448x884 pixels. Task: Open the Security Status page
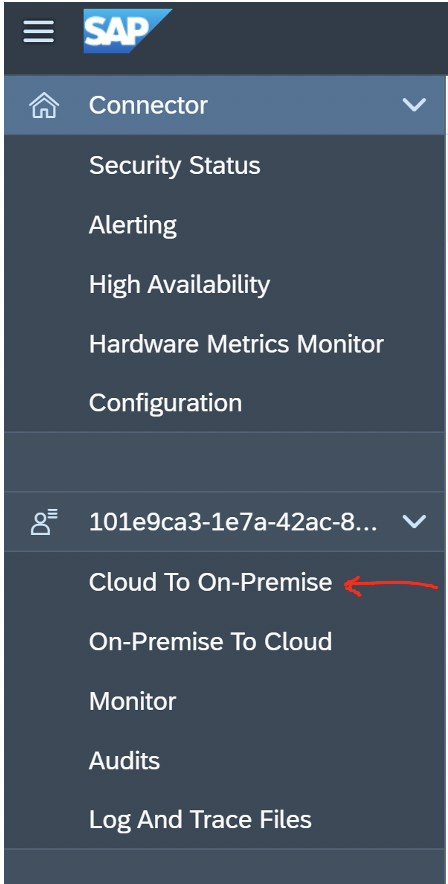tap(175, 166)
